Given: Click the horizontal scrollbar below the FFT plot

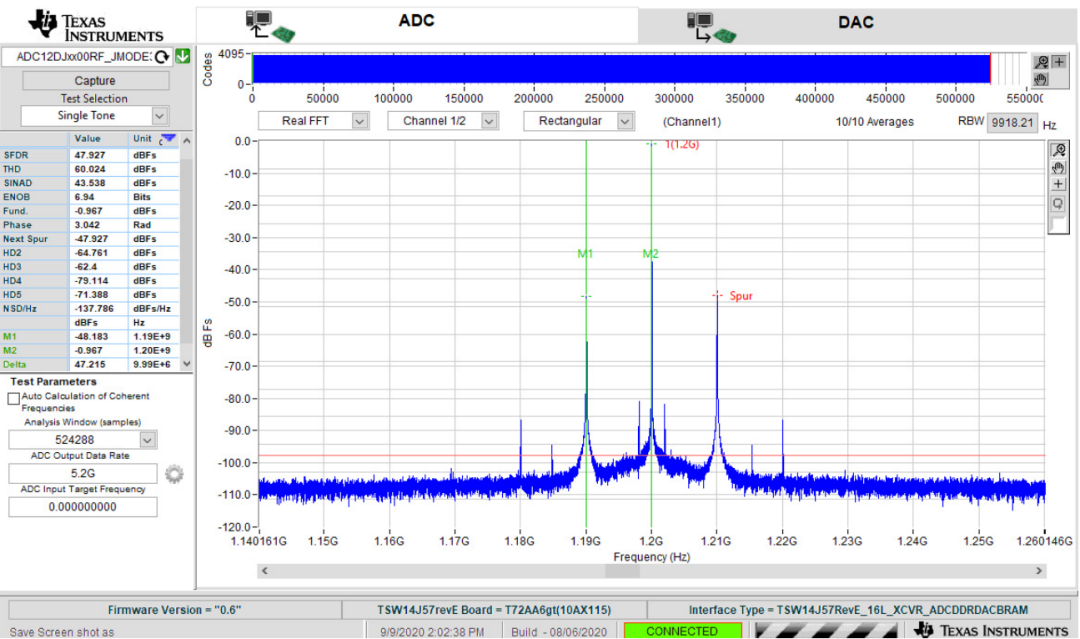Looking at the screenshot, I should [x=651, y=571].
